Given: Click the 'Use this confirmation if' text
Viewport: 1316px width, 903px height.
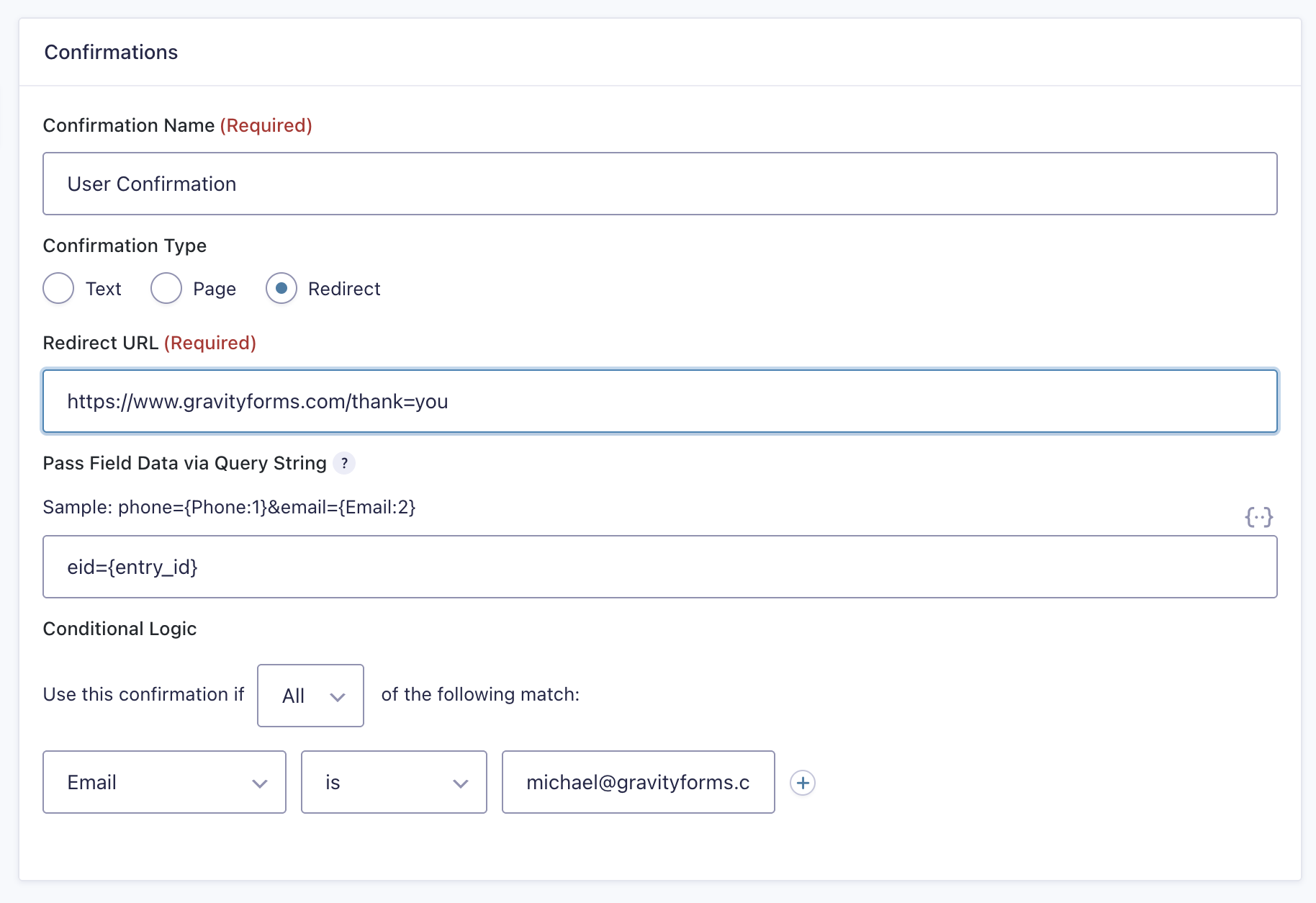Looking at the screenshot, I should point(144,694).
